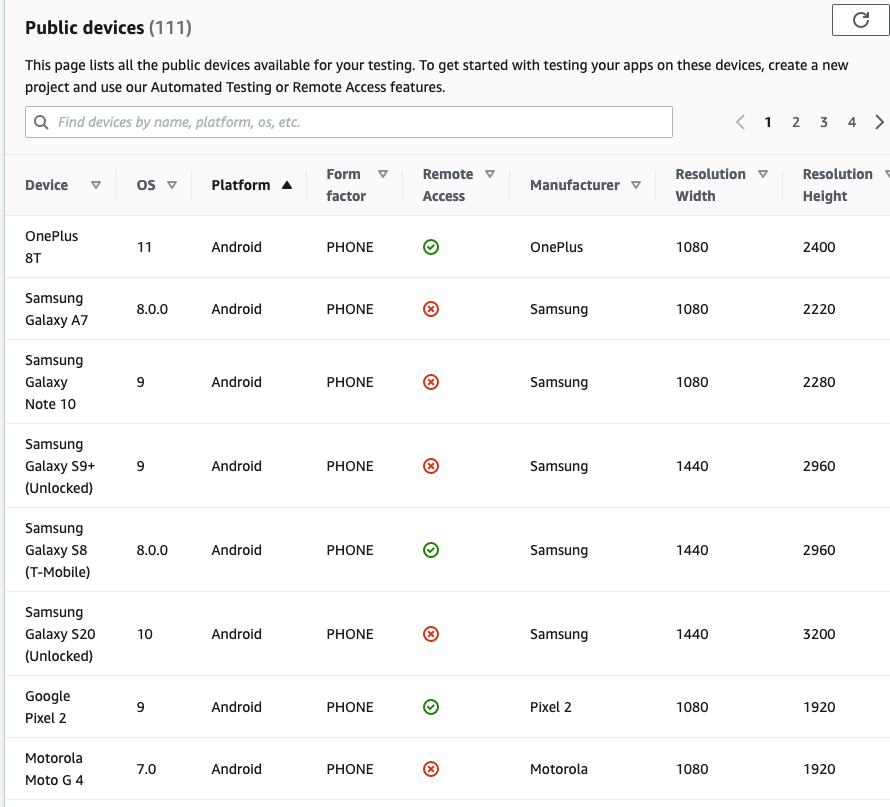Click the Remote Access header
The width and height of the screenshot is (890, 807).
click(x=448, y=185)
